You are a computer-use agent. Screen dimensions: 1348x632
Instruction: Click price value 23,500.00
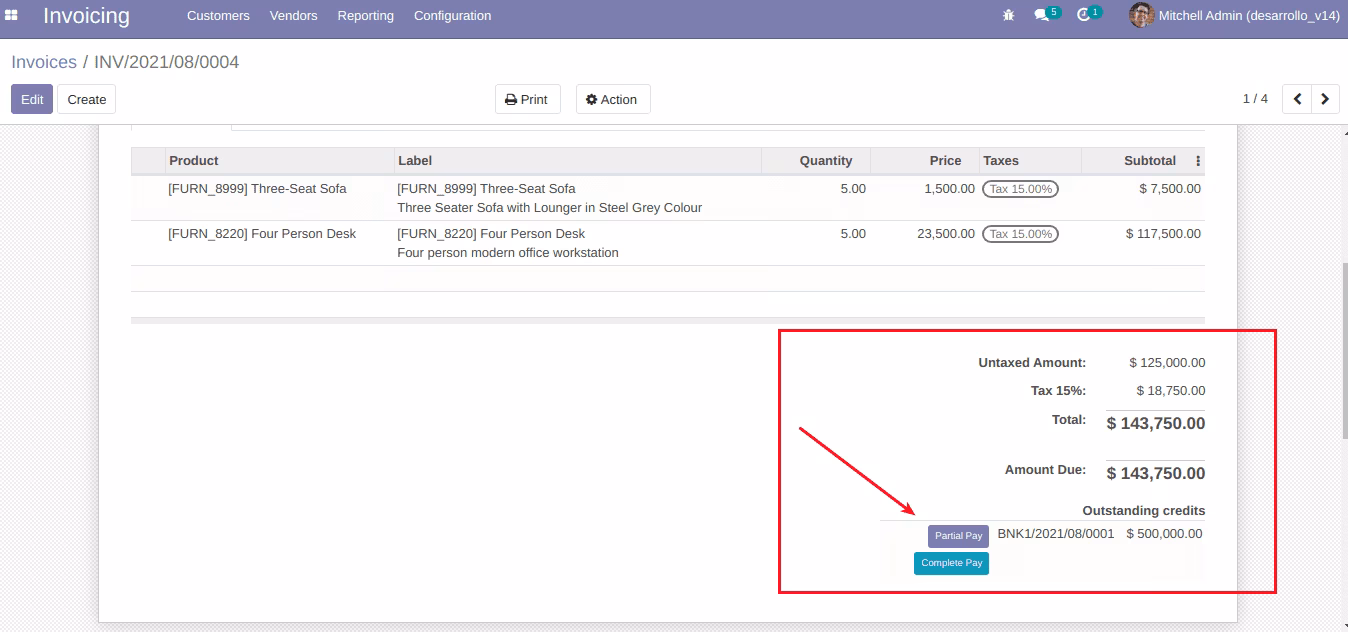[x=946, y=233]
